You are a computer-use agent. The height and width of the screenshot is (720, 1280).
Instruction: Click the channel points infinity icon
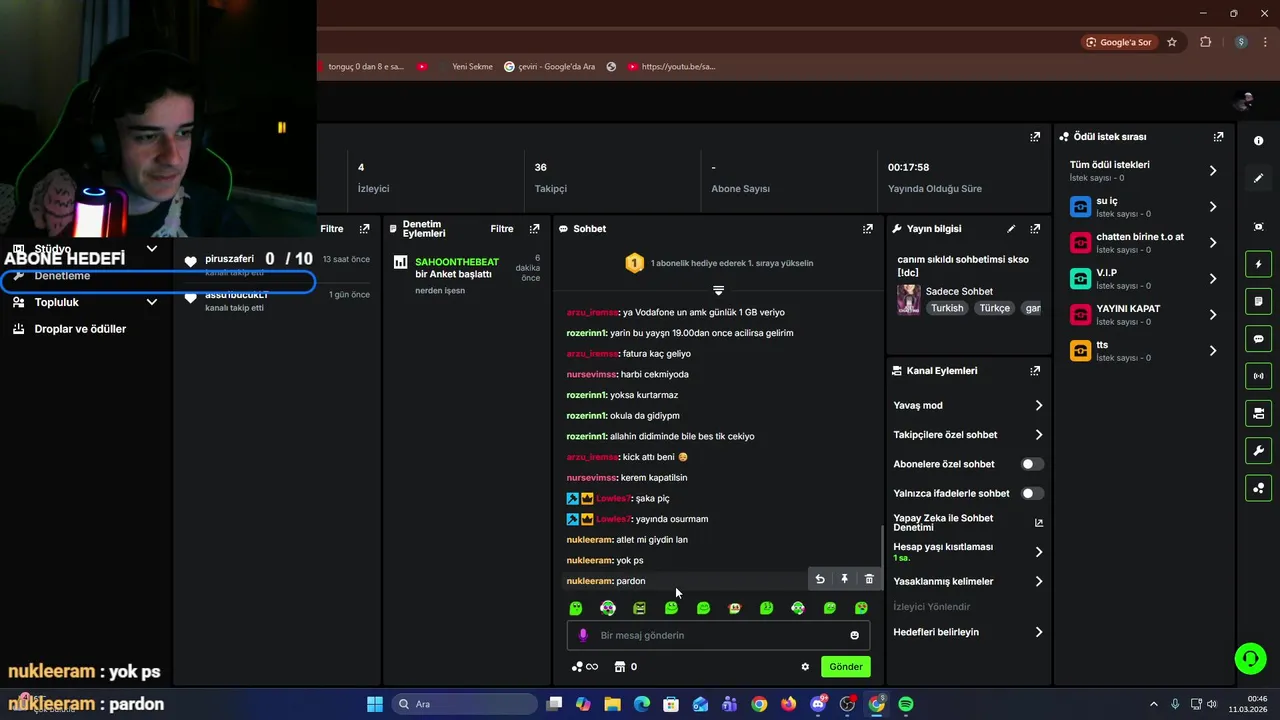[584, 667]
